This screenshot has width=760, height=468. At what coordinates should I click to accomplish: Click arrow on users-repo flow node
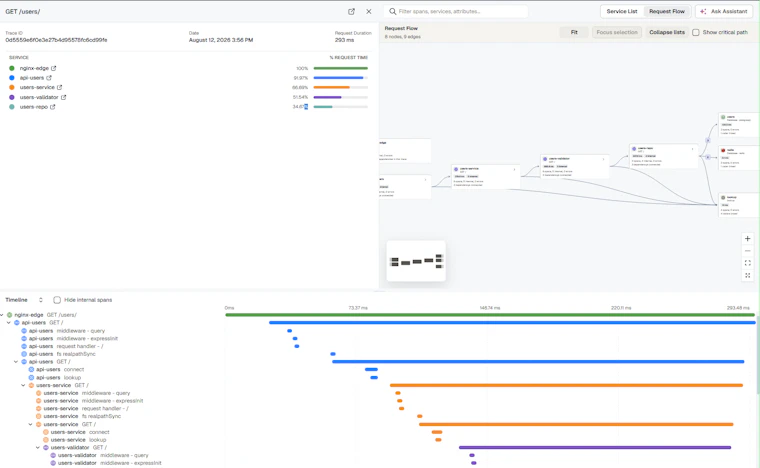tap(692, 149)
